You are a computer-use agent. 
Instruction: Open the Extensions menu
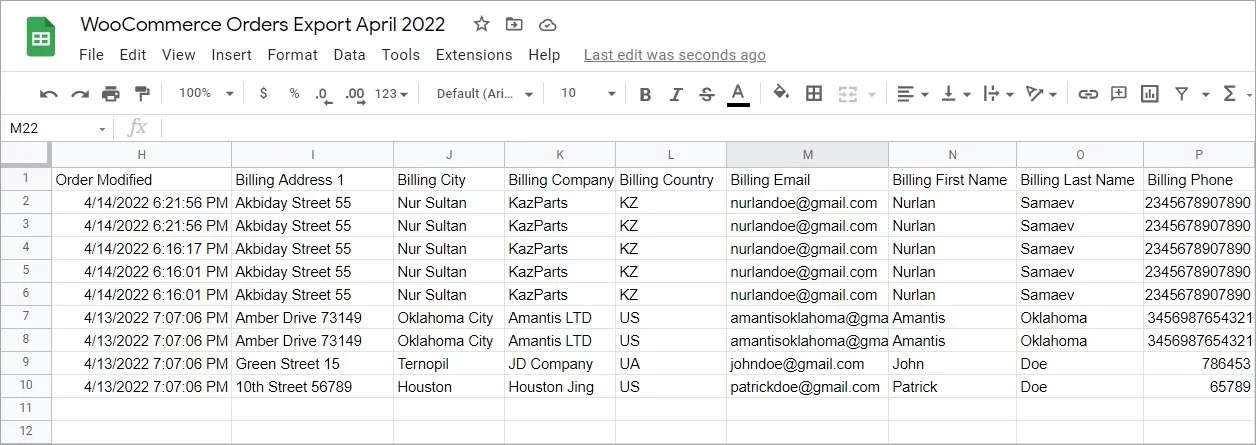tap(473, 55)
